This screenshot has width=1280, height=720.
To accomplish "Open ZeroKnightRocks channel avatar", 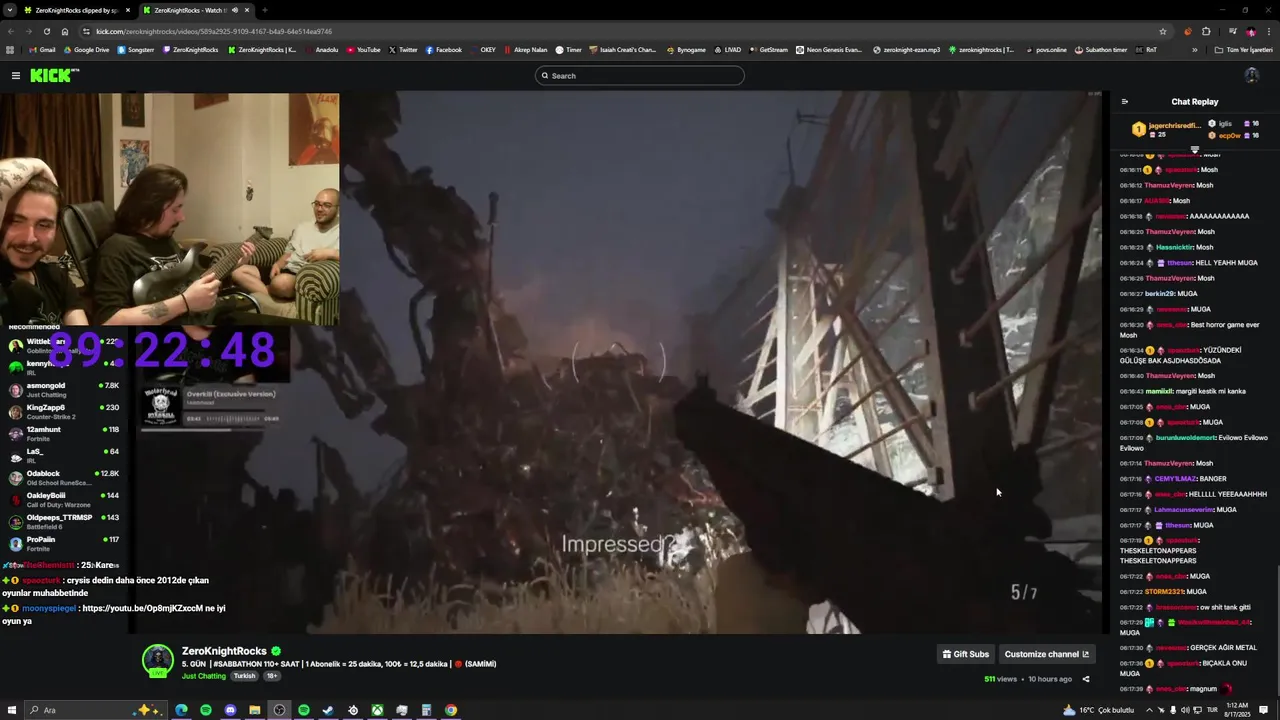I will pyautogui.click(x=158, y=661).
